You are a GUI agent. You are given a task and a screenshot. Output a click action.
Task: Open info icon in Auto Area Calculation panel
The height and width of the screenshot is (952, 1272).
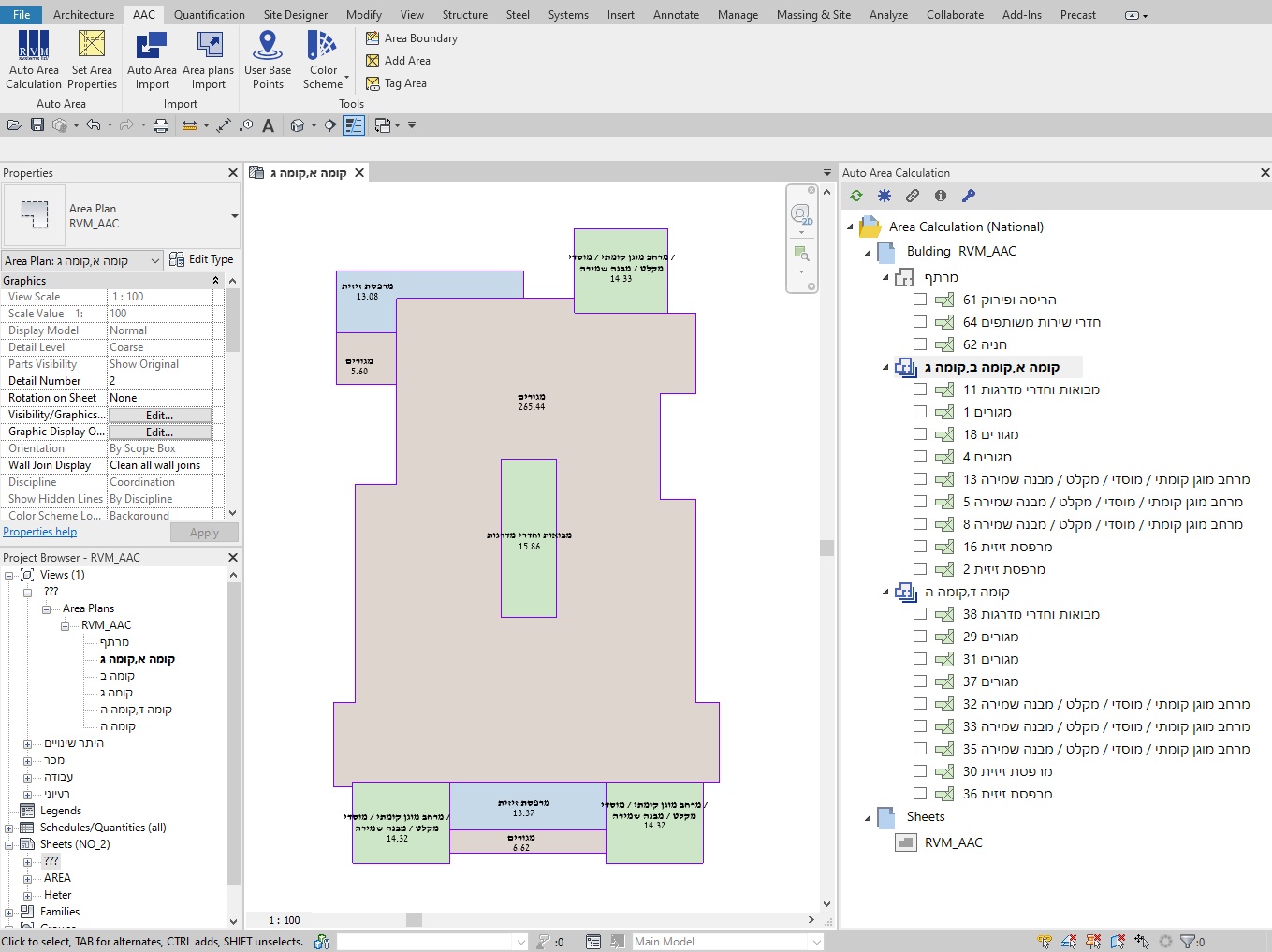tap(941, 196)
